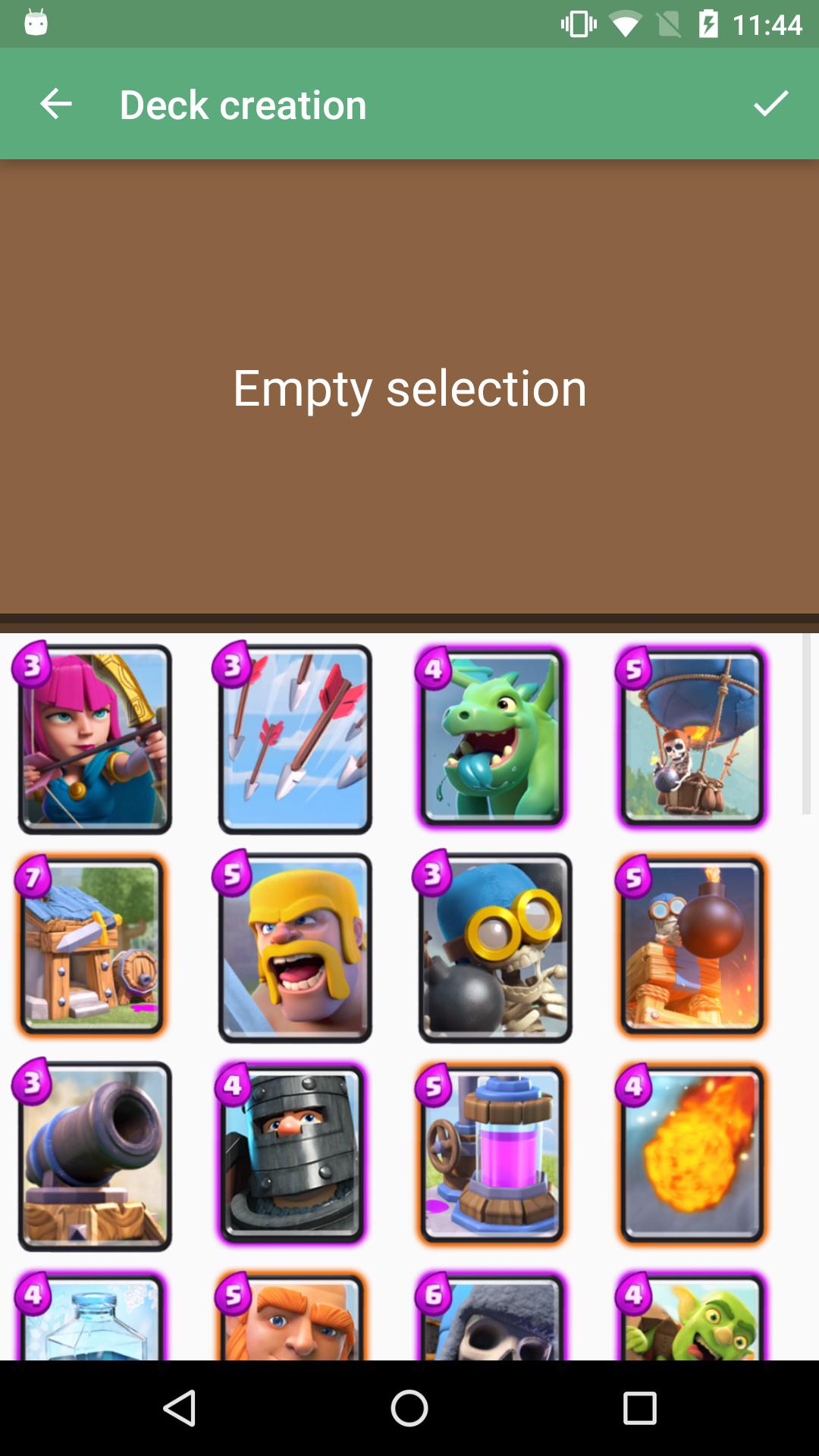This screenshot has height=1456, width=819.
Task: Add the Arrows card to deck
Action: pyautogui.click(x=294, y=738)
